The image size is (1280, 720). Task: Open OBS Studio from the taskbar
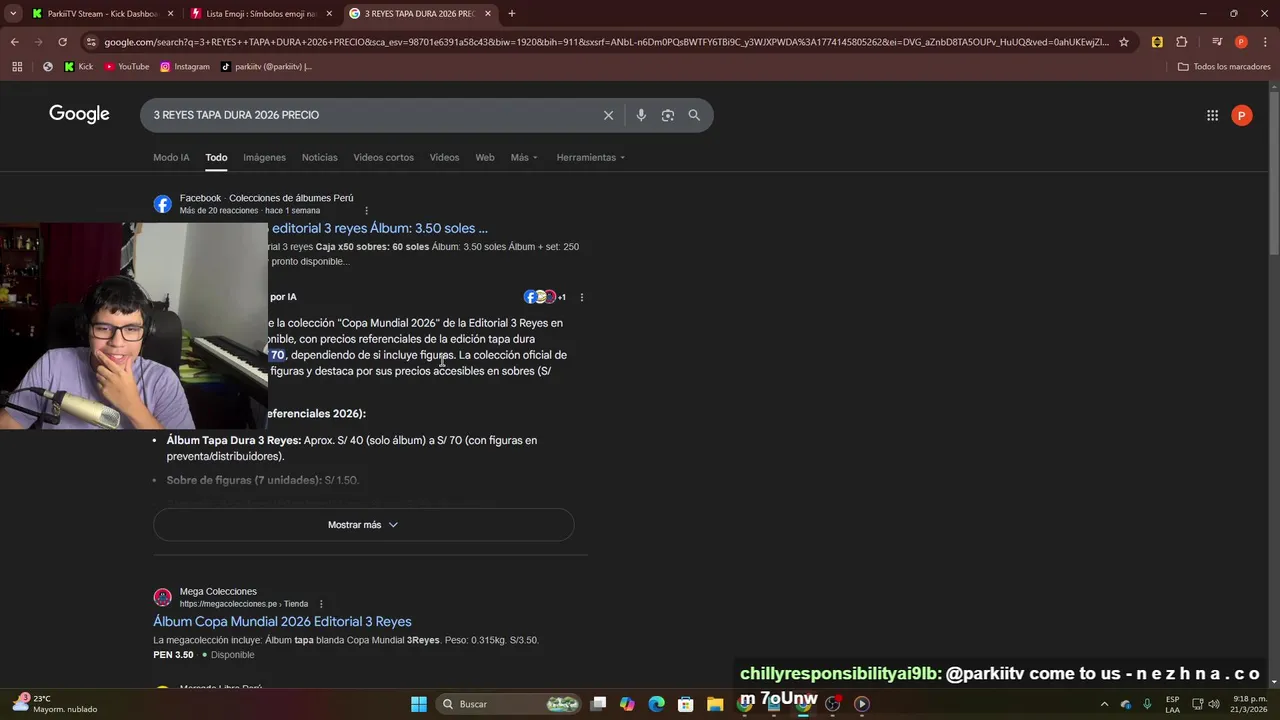point(832,704)
